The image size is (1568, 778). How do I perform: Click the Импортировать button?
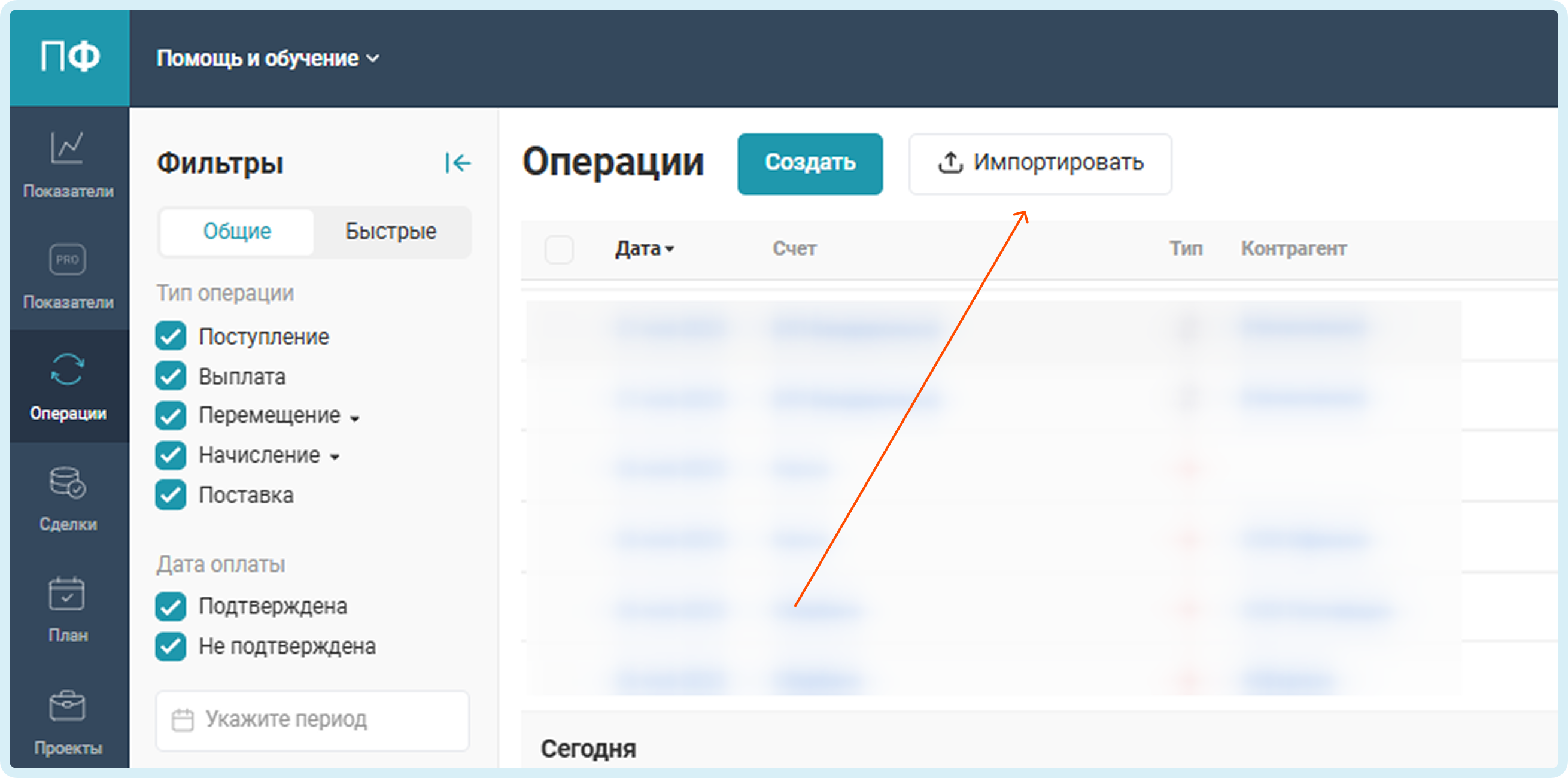point(1040,163)
